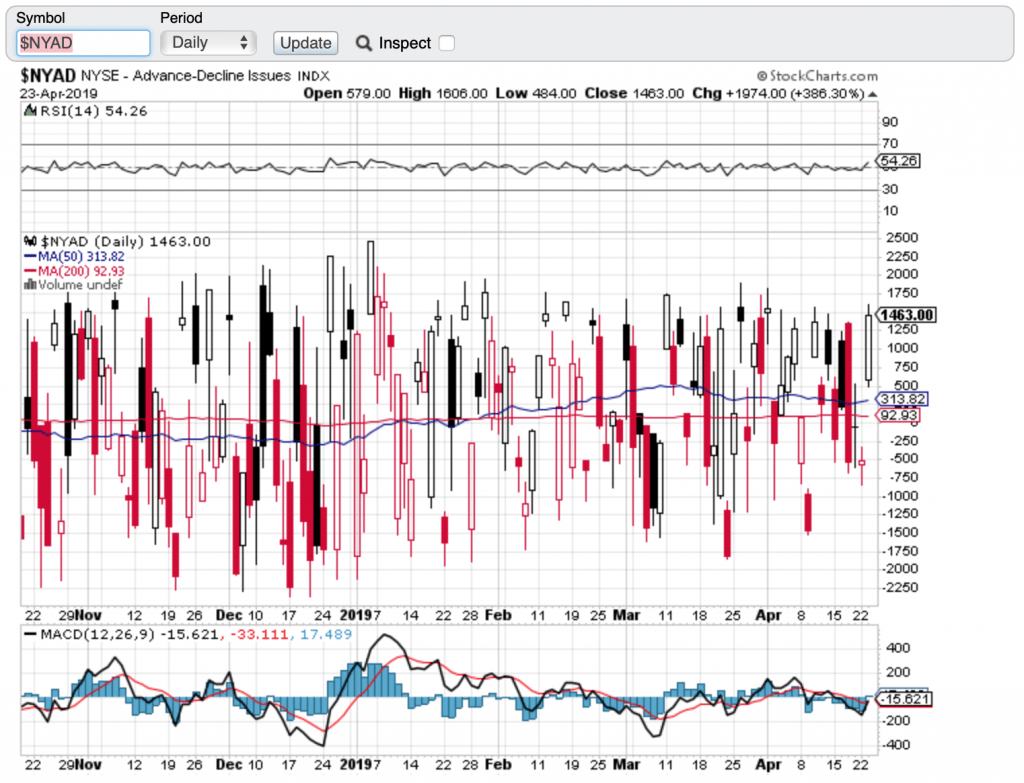1024x783 pixels.
Task: Click the Symbol input field with $NYAD
Action: coord(83,43)
